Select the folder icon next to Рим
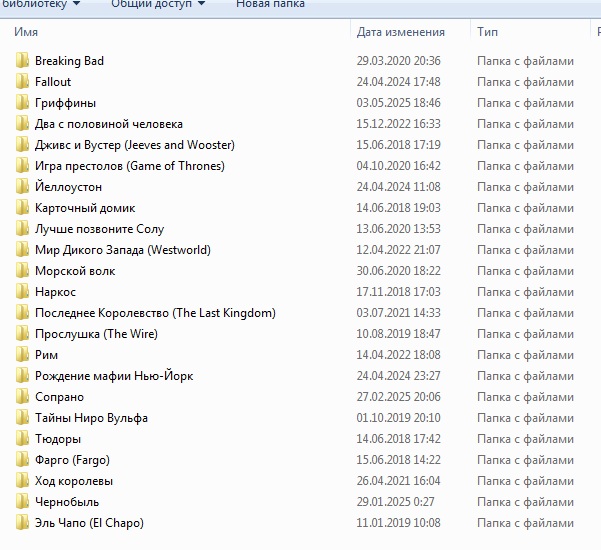Screen dimensions: 601x550 coord(22,355)
